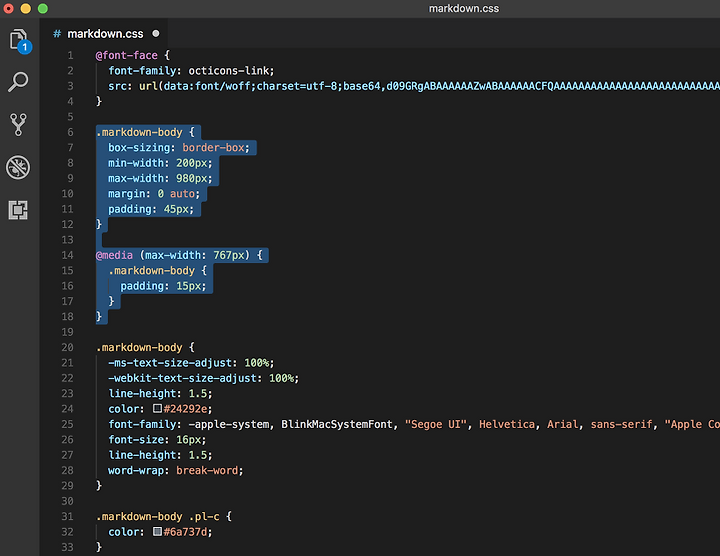
Task: Click -webkit-text-size-adjust declaration
Action: coord(203,378)
